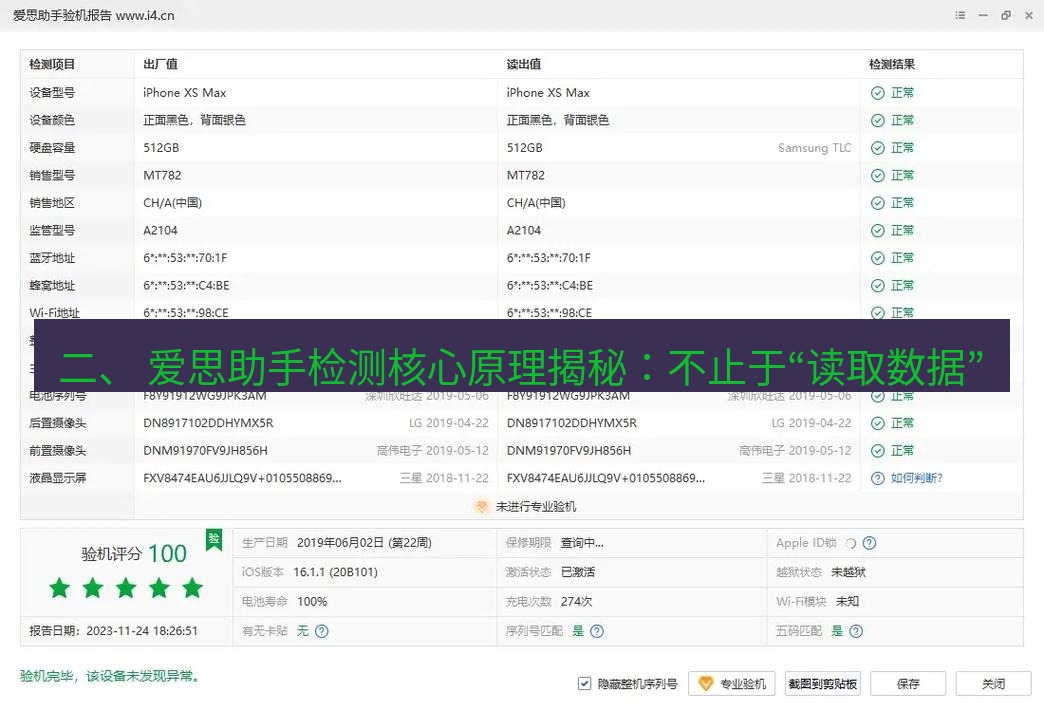Click the 保存 button
1044x711 pixels.
[908, 683]
